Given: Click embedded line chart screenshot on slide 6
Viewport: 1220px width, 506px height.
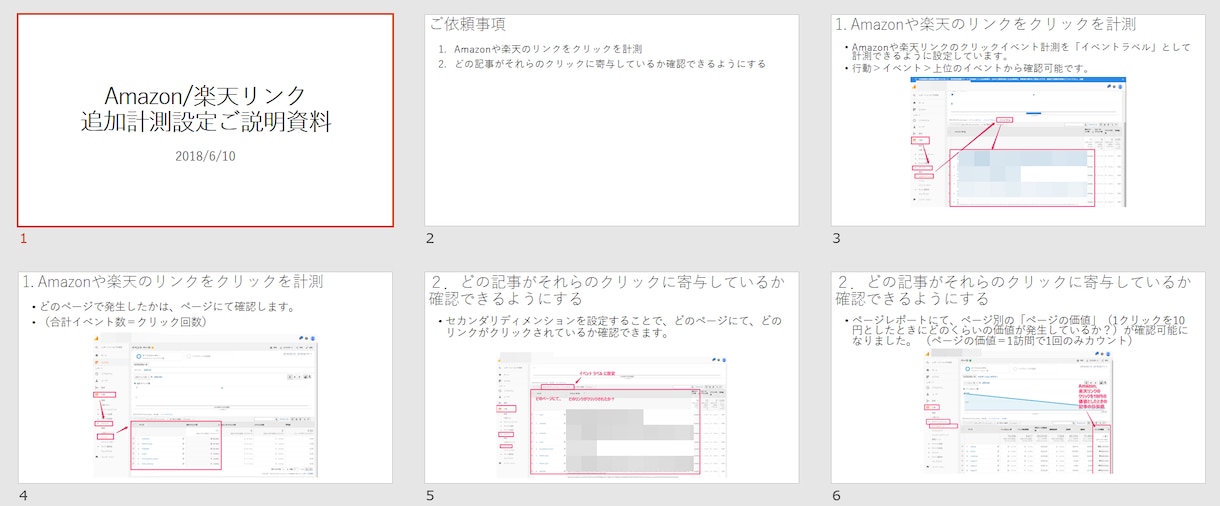Looking at the screenshot, I should tap(1017, 413).
